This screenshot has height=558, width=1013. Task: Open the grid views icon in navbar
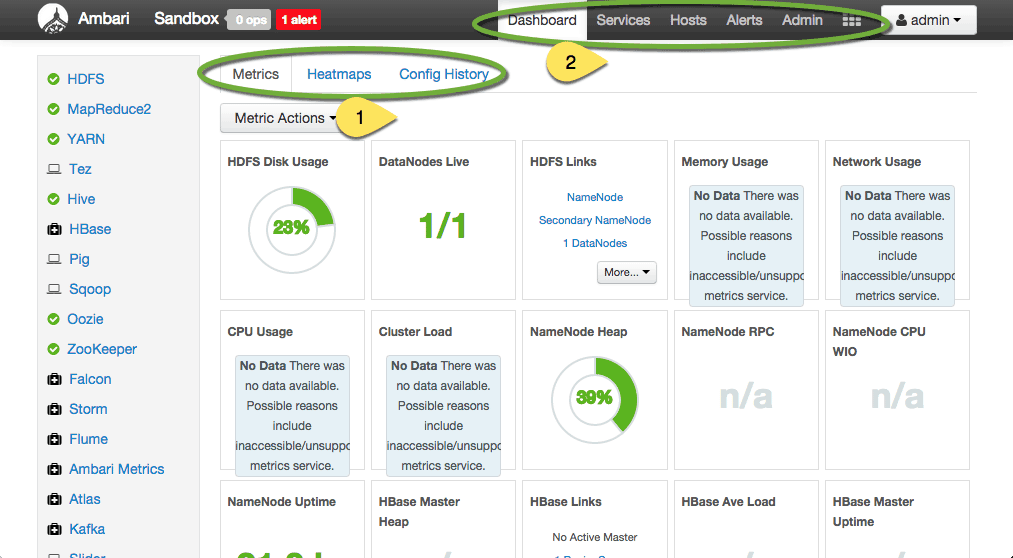coord(851,21)
